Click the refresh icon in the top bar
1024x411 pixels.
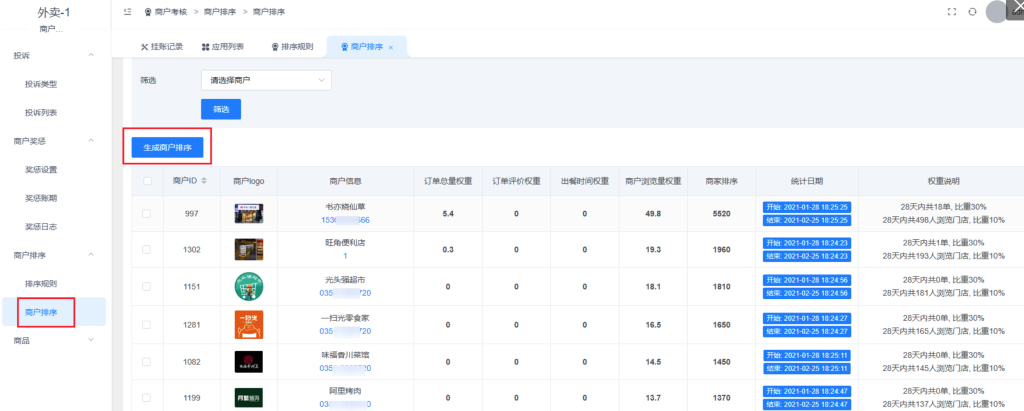click(x=972, y=11)
